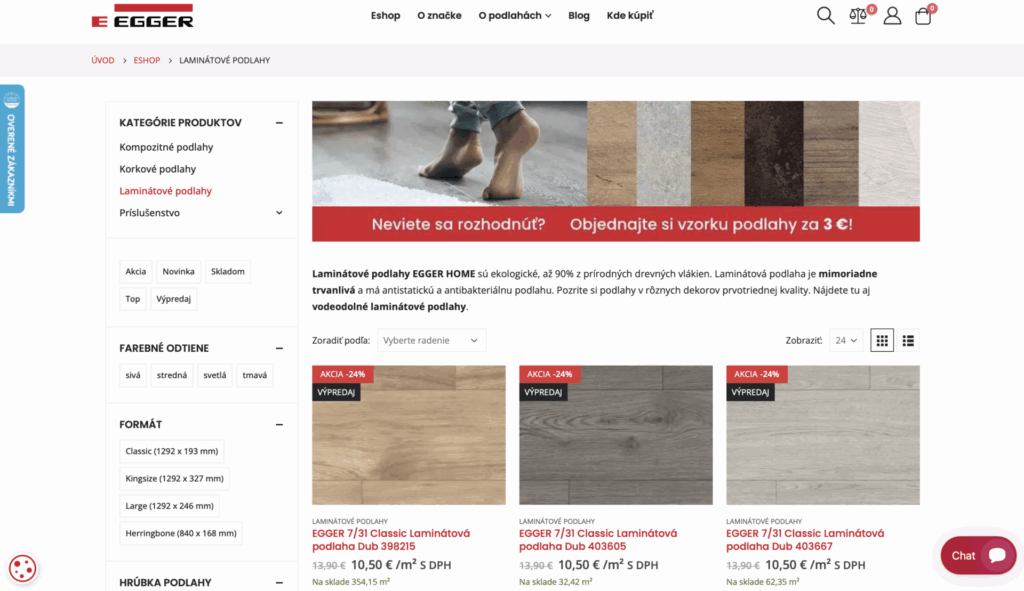Image resolution: width=1024 pixels, height=591 pixels.
Task: Click 'Na sklade 32,42 m²' stock text
Action: (x=556, y=582)
